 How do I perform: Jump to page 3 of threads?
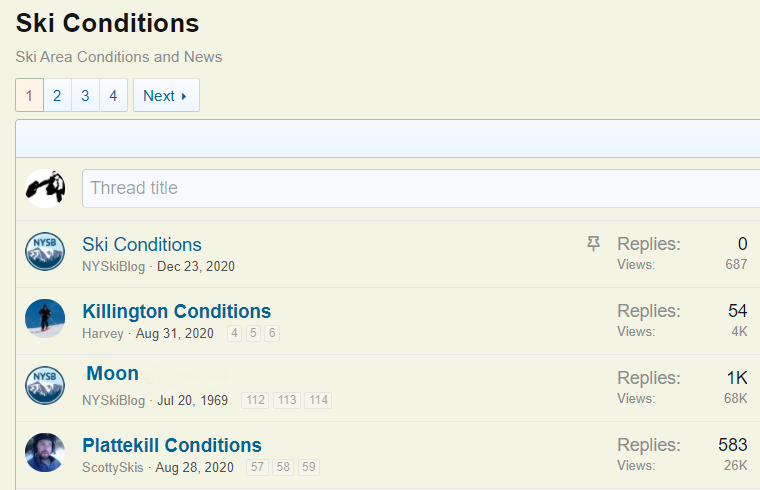pos(85,96)
